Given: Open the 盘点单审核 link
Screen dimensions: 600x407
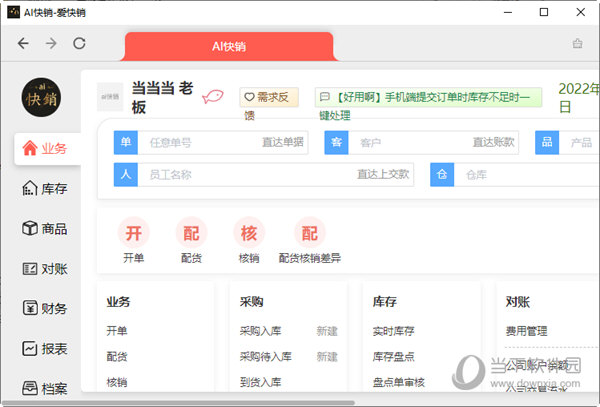Looking at the screenshot, I should 399,382.
